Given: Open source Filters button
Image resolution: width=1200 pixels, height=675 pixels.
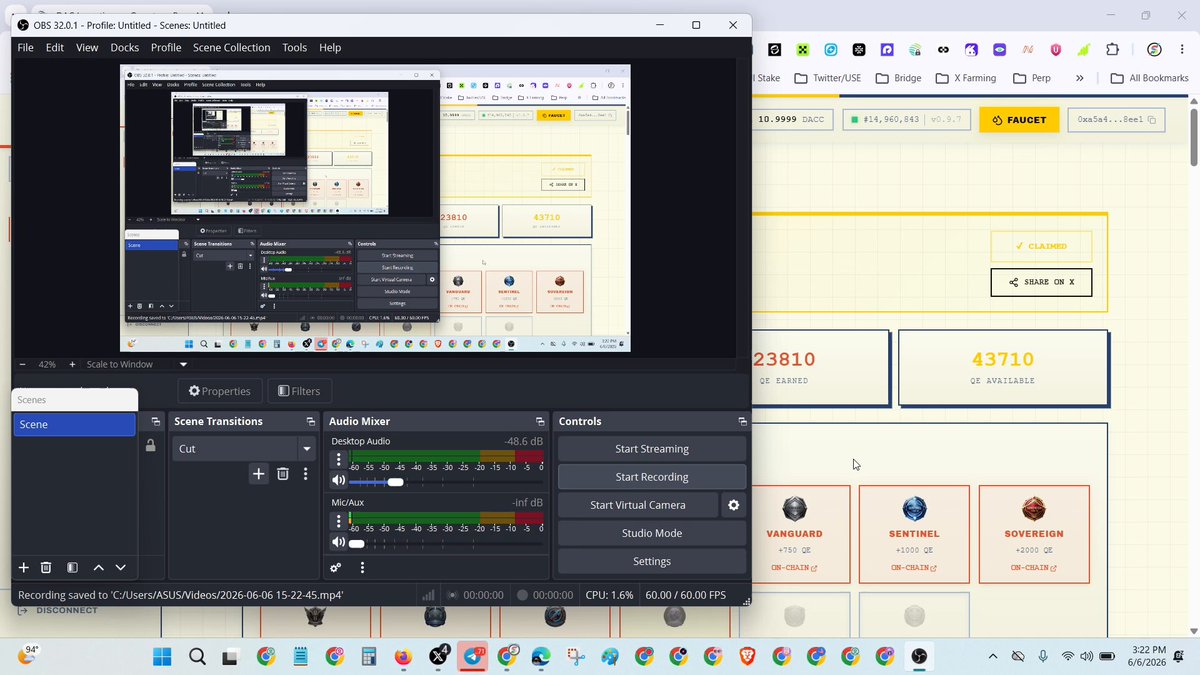Looking at the screenshot, I should click(x=300, y=391).
